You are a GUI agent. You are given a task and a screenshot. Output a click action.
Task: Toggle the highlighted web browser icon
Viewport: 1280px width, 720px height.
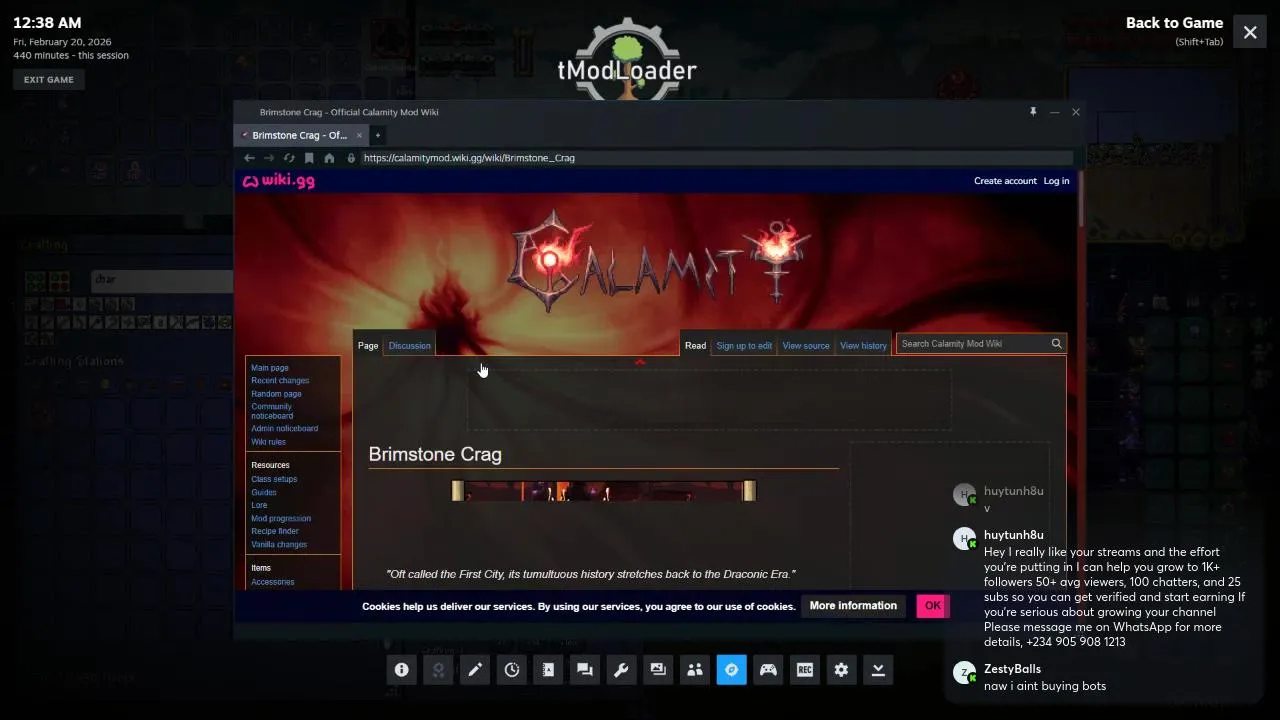tap(731, 670)
